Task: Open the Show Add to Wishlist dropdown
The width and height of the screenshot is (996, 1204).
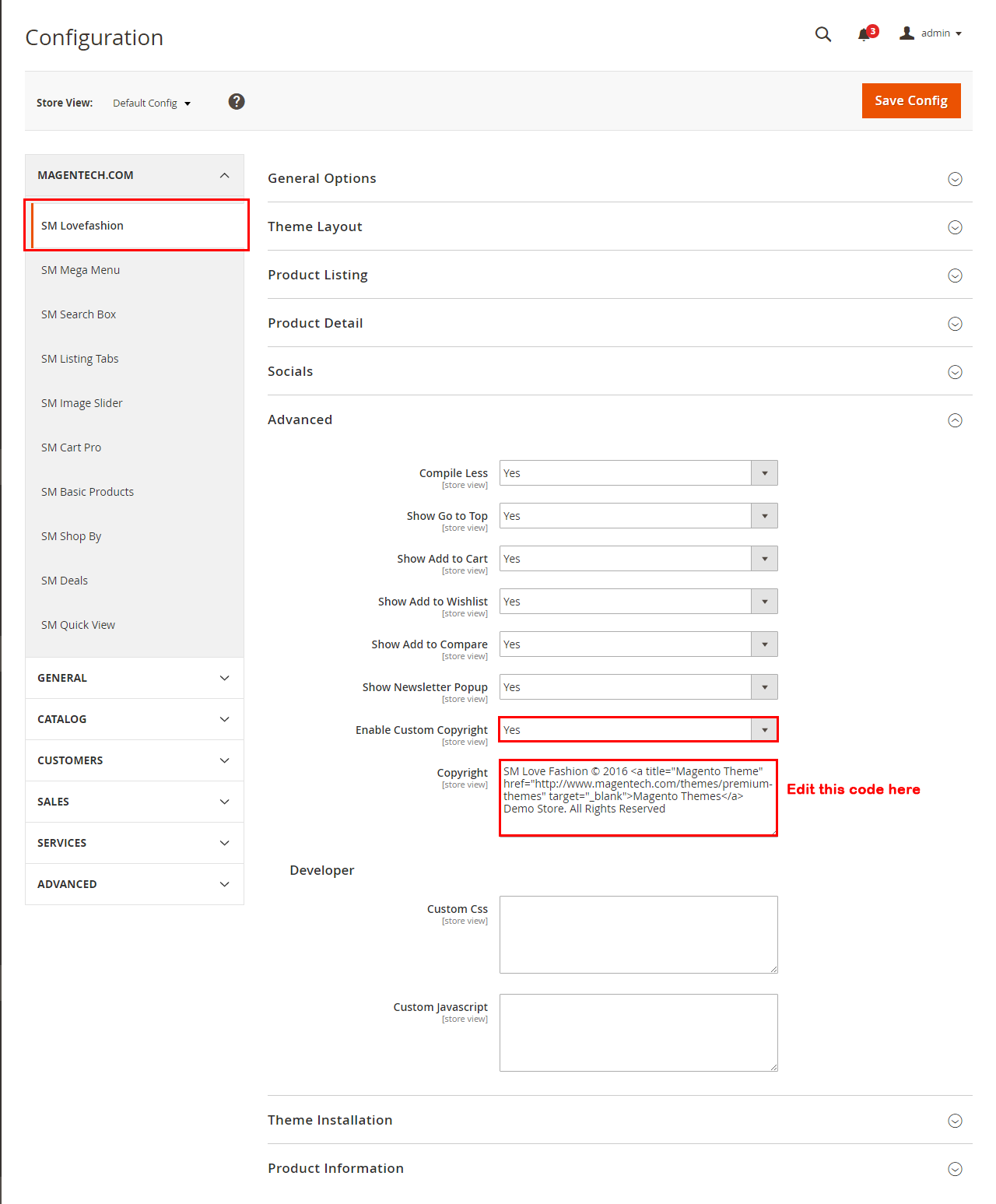Action: point(639,602)
